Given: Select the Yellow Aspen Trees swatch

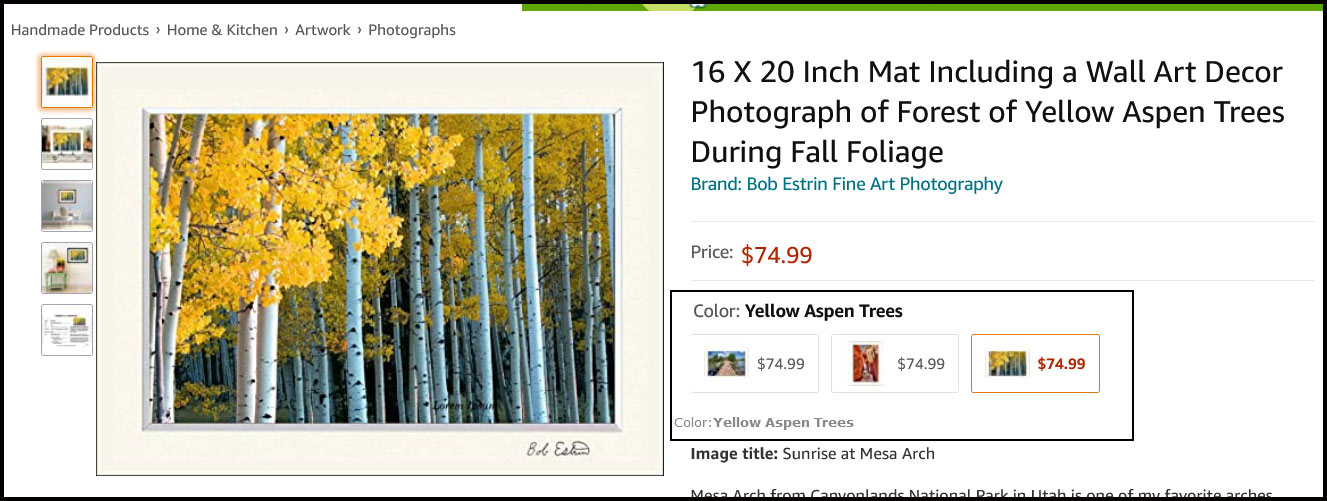Looking at the screenshot, I should click(x=1035, y=364).
